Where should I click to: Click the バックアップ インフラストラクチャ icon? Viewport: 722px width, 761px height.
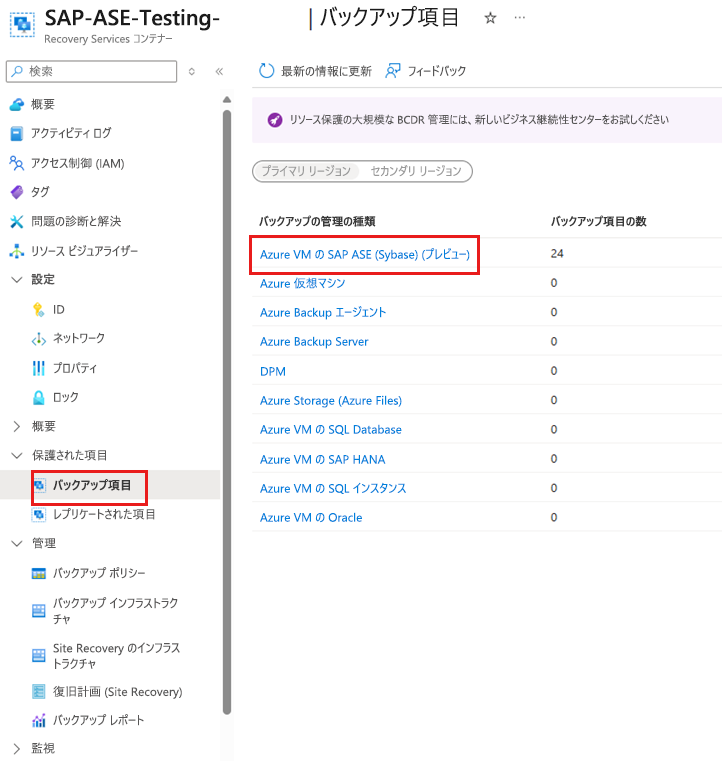(39, 611)
